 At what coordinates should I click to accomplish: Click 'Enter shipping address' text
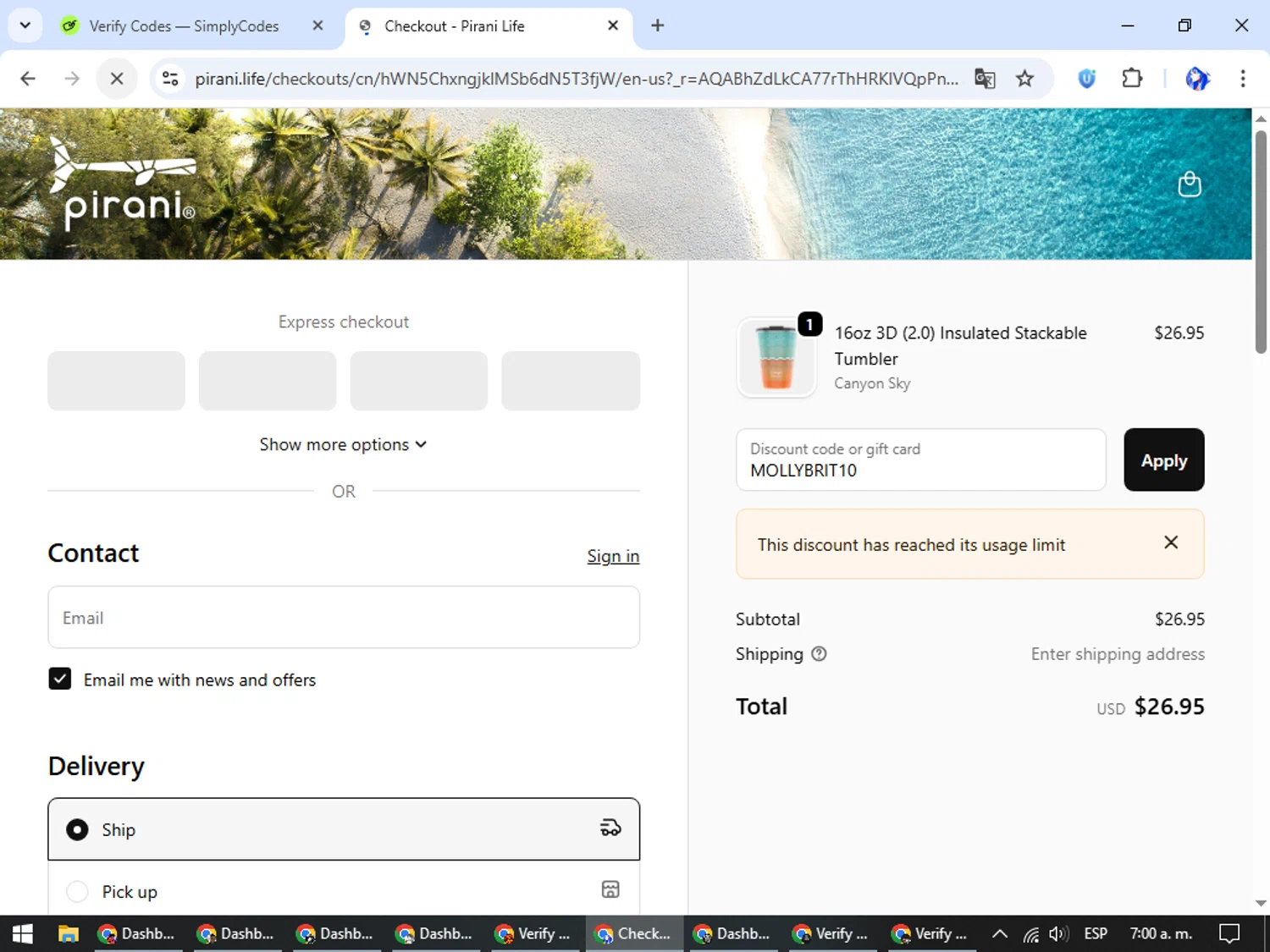pyautogui.click(x=1118, y=654)
